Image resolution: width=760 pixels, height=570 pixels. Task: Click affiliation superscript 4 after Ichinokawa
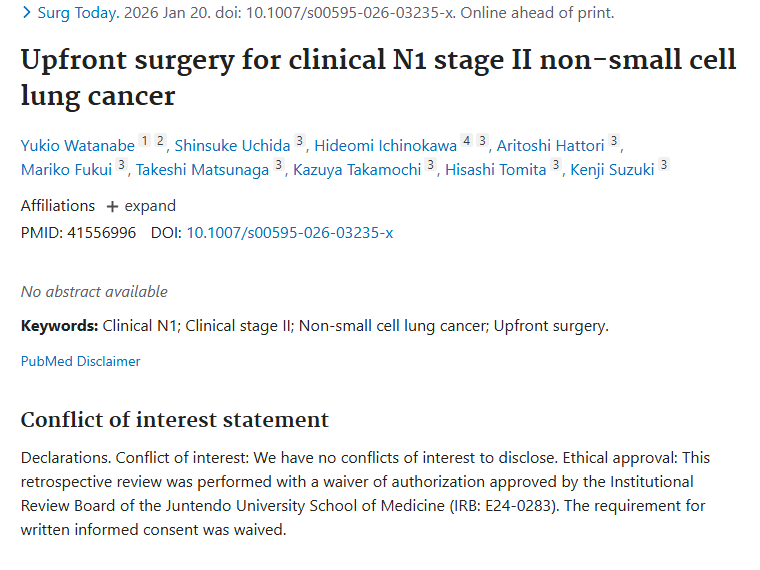467,141
